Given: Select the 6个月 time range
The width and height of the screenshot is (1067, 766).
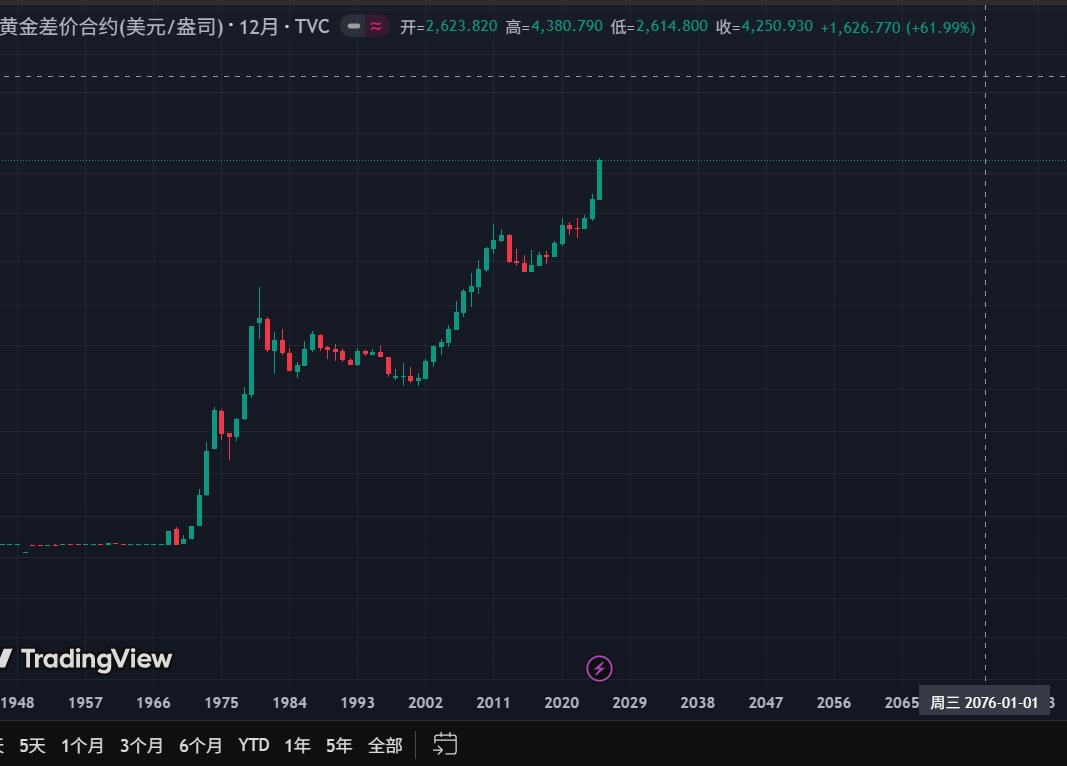Looking at the screenshot, I should [200, 746].
